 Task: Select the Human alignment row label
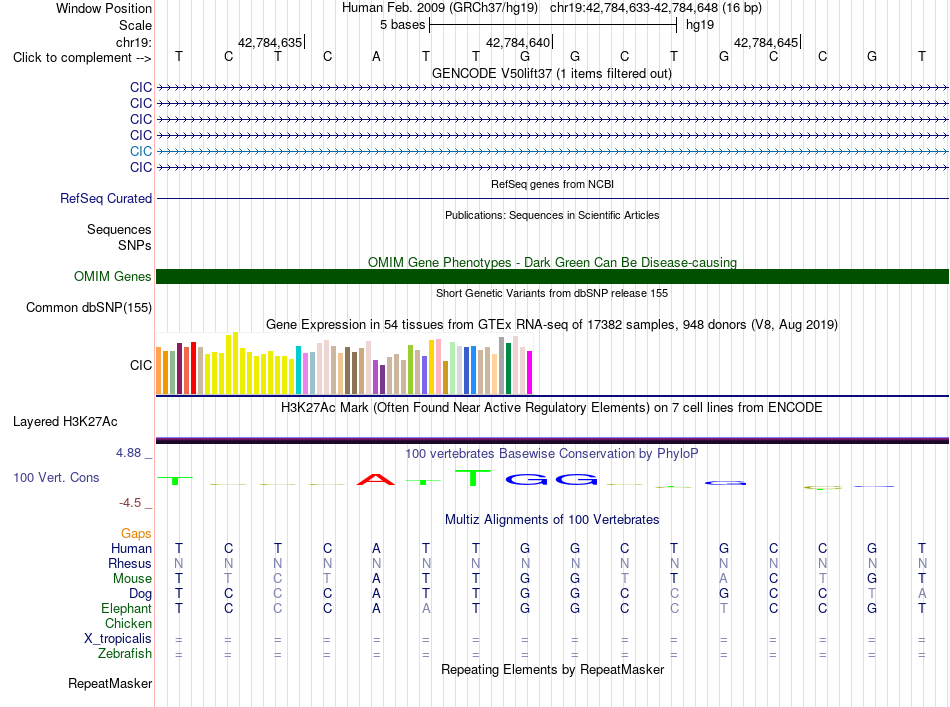131,548
